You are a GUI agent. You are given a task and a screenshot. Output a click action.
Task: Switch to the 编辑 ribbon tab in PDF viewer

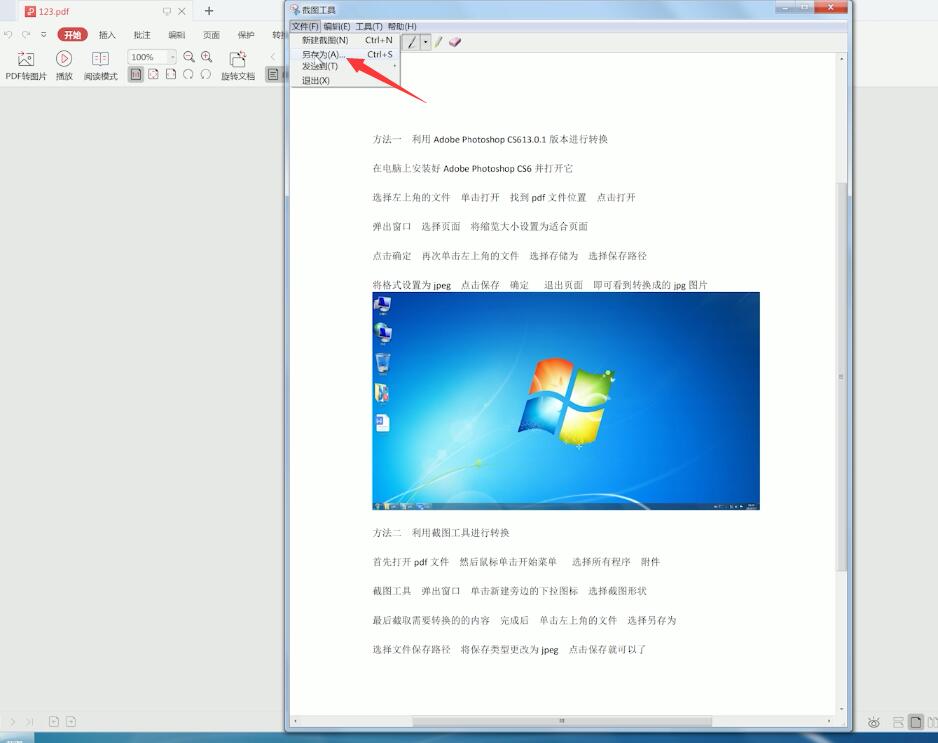pyautogui.click(x=176, y=35)
